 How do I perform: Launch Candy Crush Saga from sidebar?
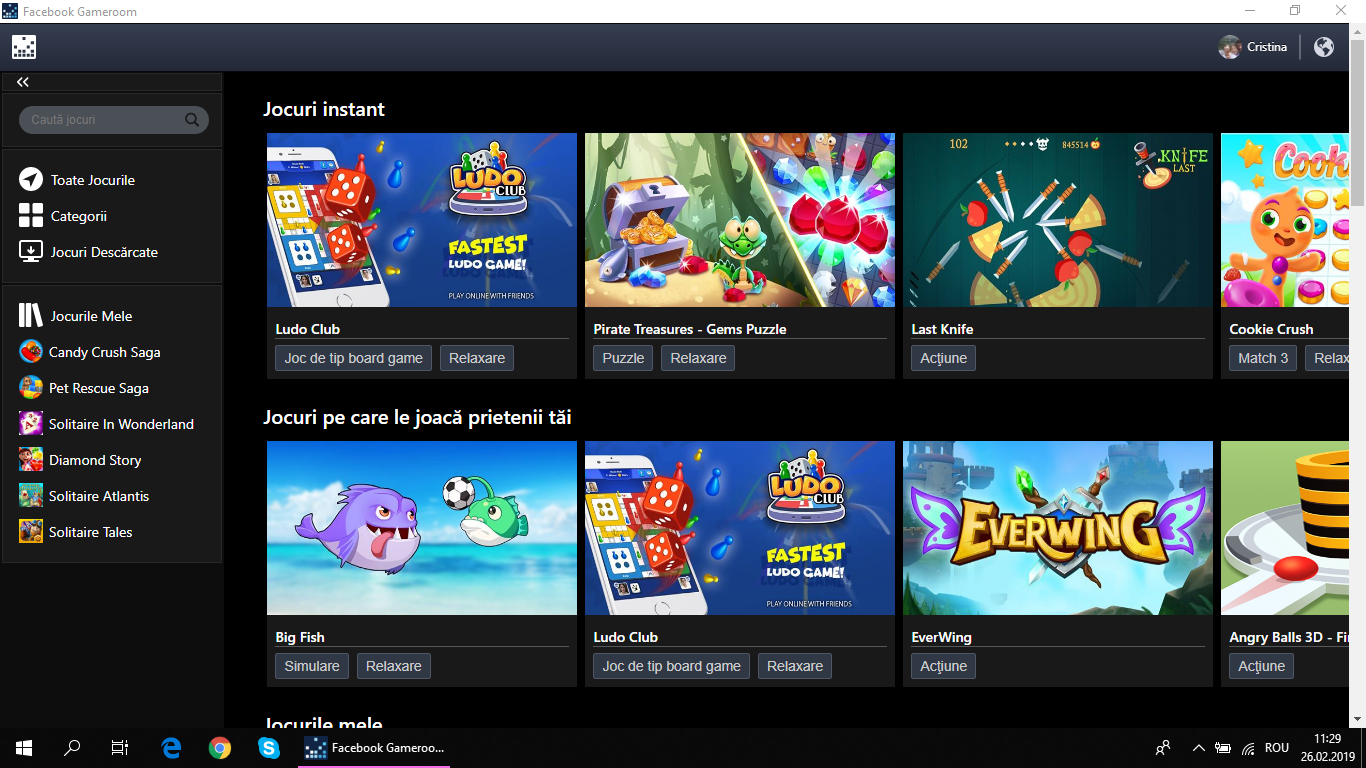[x=105, y=352]
